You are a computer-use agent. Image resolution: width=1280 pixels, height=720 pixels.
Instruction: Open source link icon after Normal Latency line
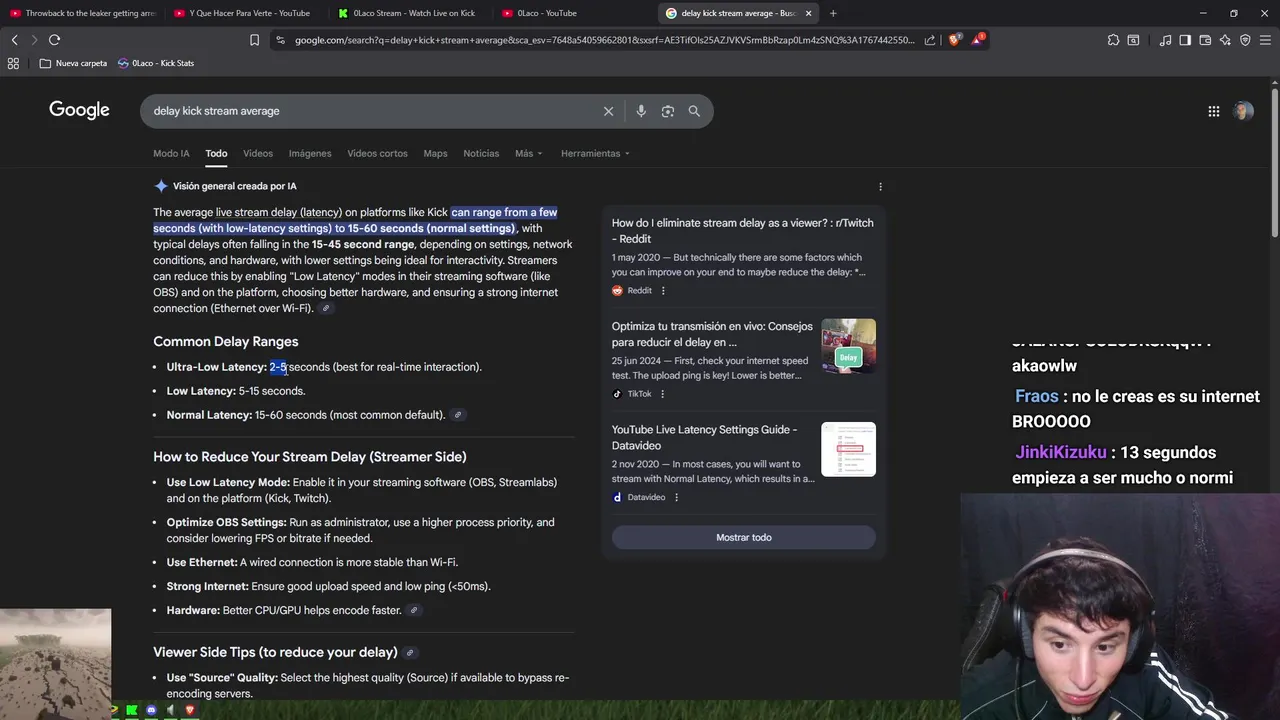click(458, 415)
